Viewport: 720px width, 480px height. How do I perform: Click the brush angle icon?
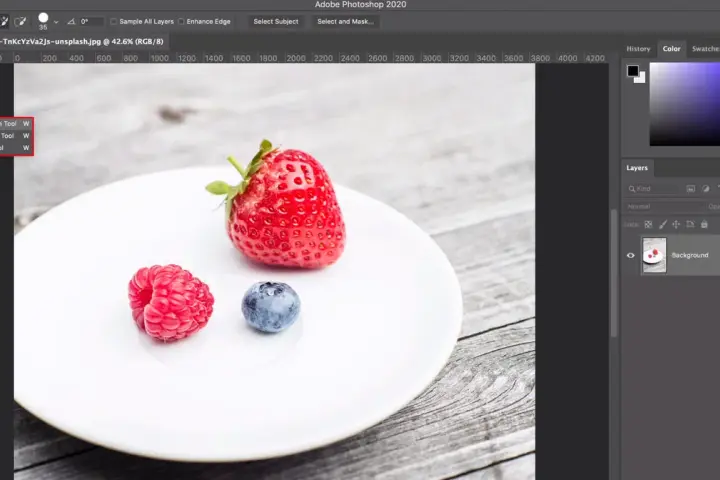point(71,22)
